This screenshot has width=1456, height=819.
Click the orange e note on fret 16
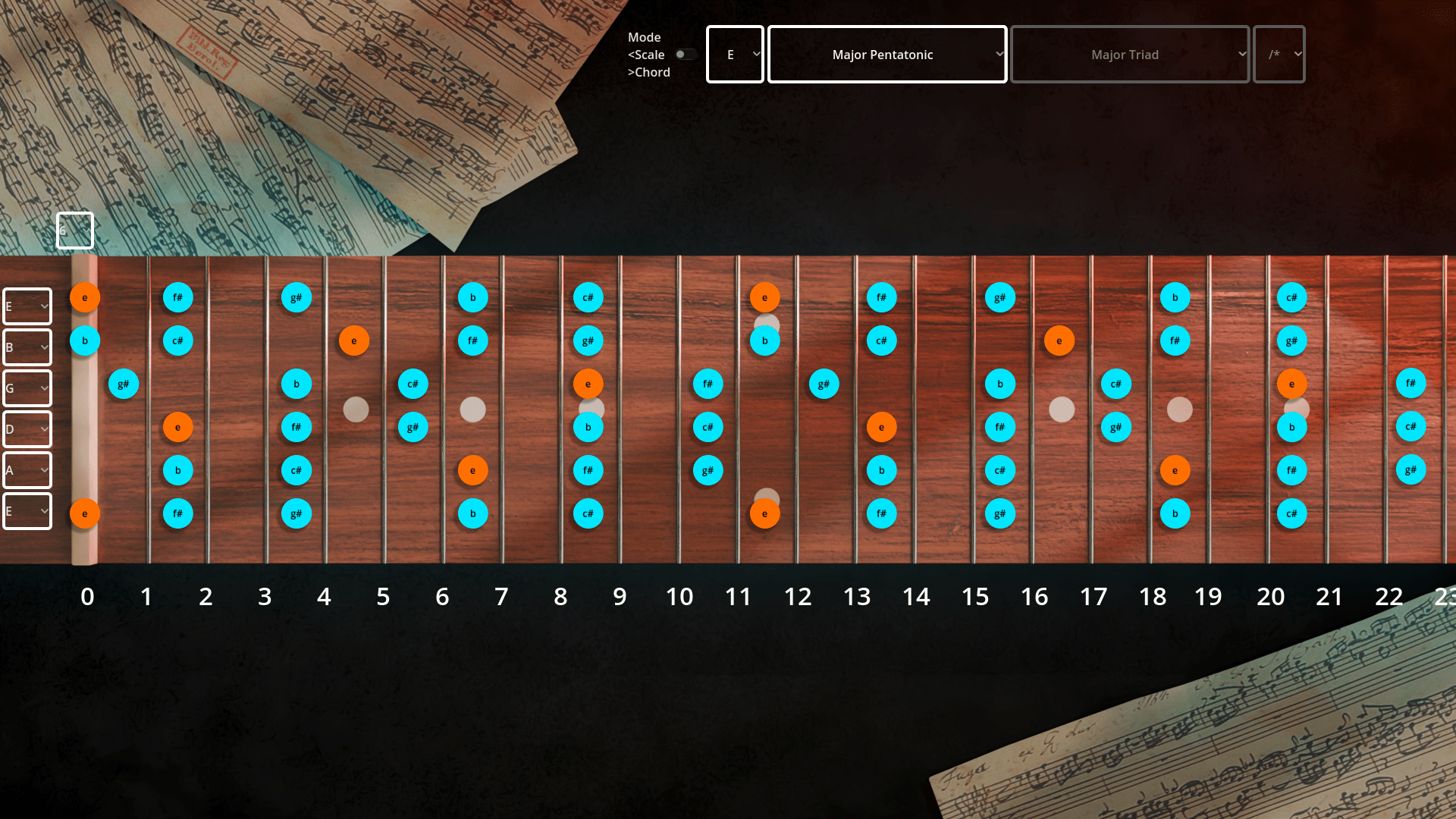[1059, 341]
